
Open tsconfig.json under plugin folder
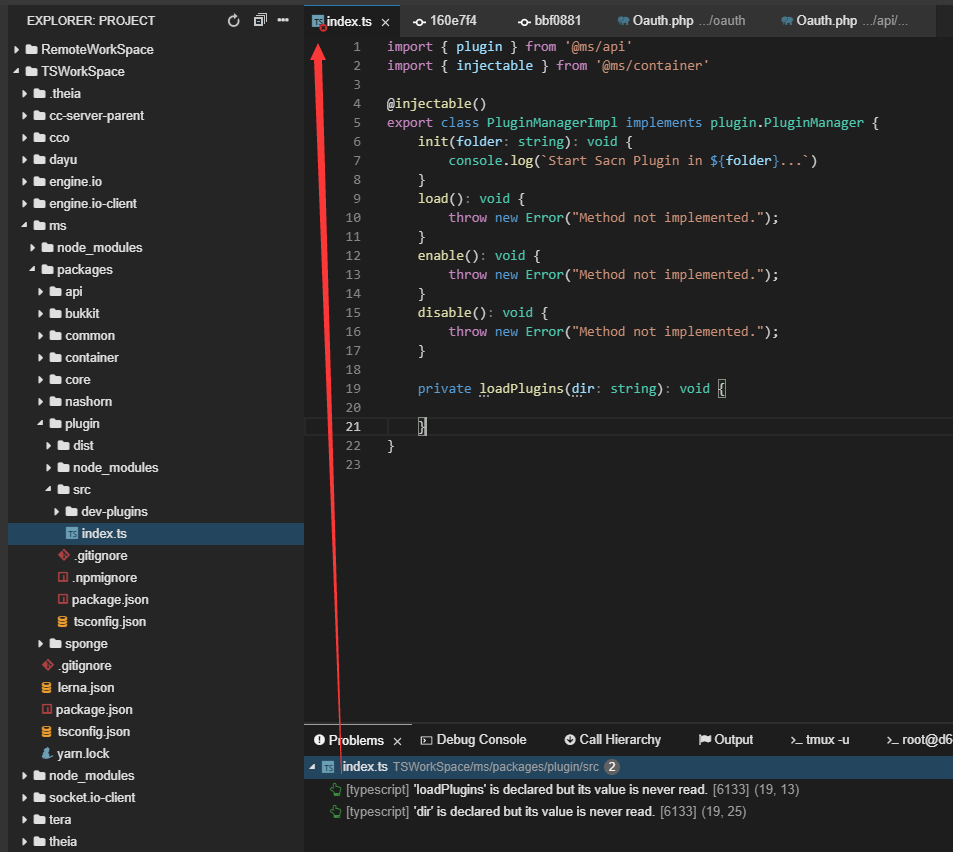tap(156, 622)
